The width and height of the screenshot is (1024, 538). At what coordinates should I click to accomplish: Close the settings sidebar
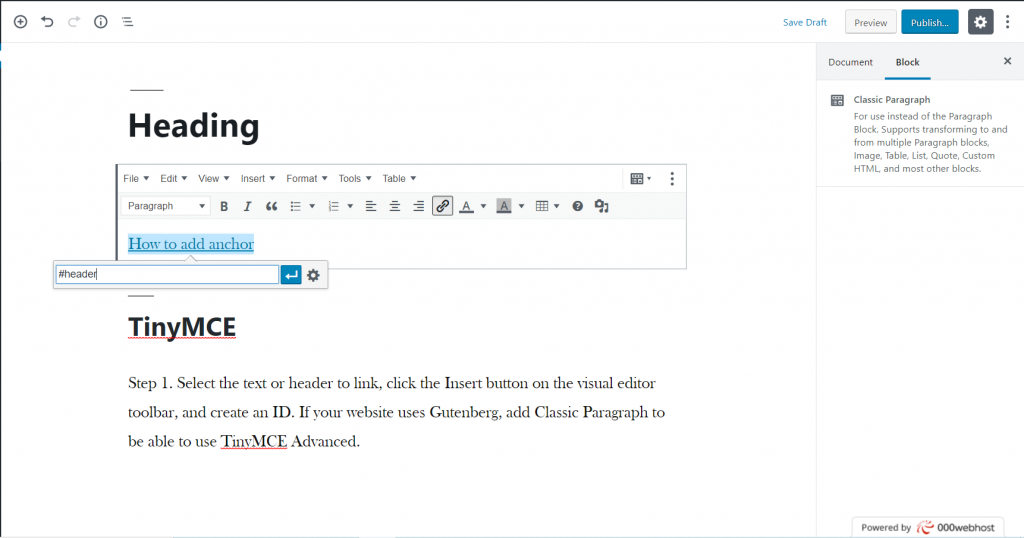pyautogui.click(x=1007, y=61)
